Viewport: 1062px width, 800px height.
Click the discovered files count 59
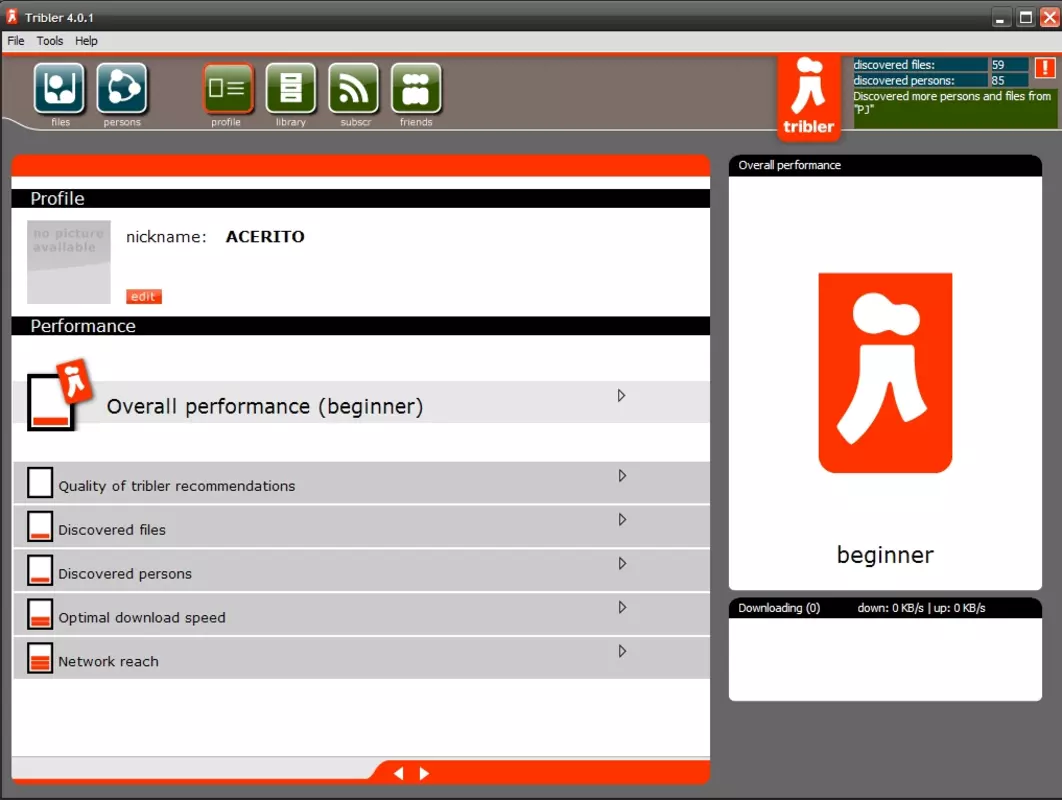1008,64
